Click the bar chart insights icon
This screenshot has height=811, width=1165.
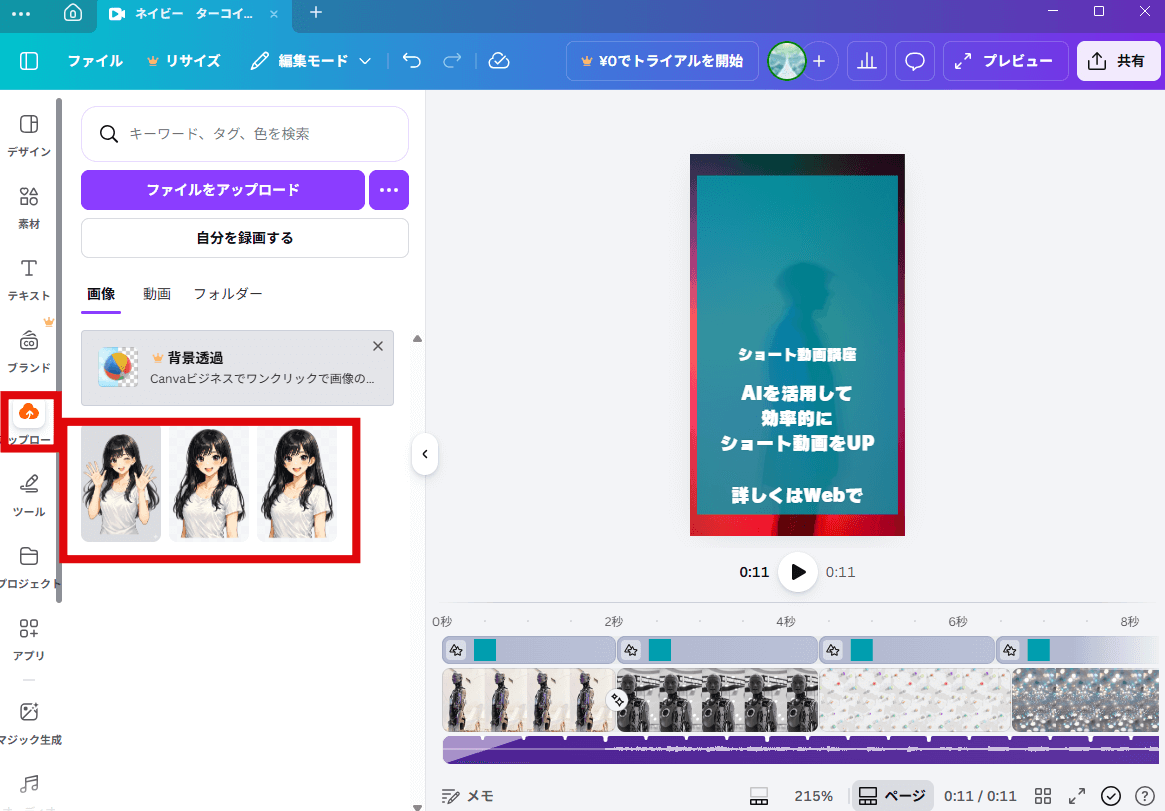pyautogui.click(x=866, y=61)
